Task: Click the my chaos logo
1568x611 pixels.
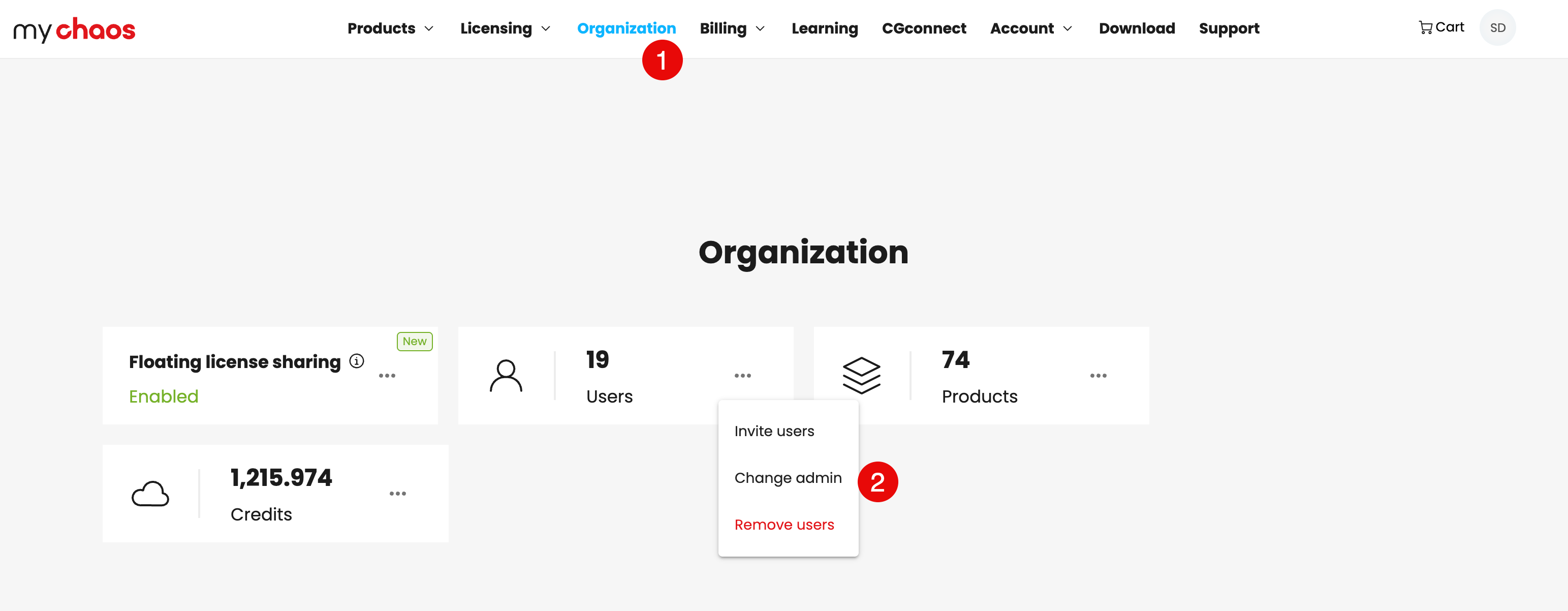Action: [x=74, y=29]
